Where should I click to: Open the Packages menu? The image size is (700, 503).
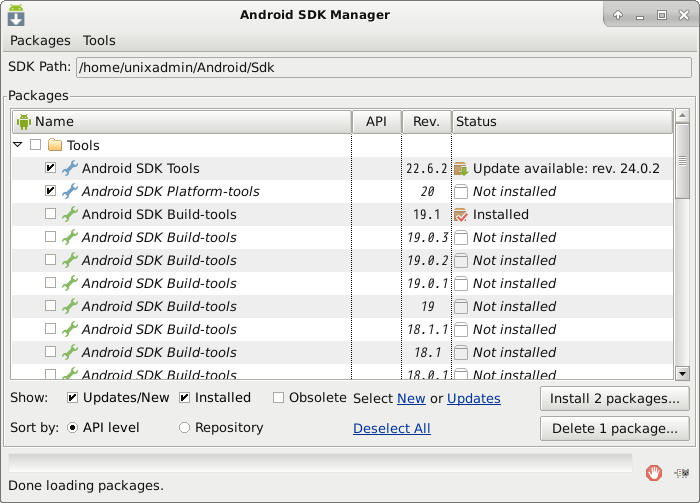pyautogui.click(x=40, y=41)
